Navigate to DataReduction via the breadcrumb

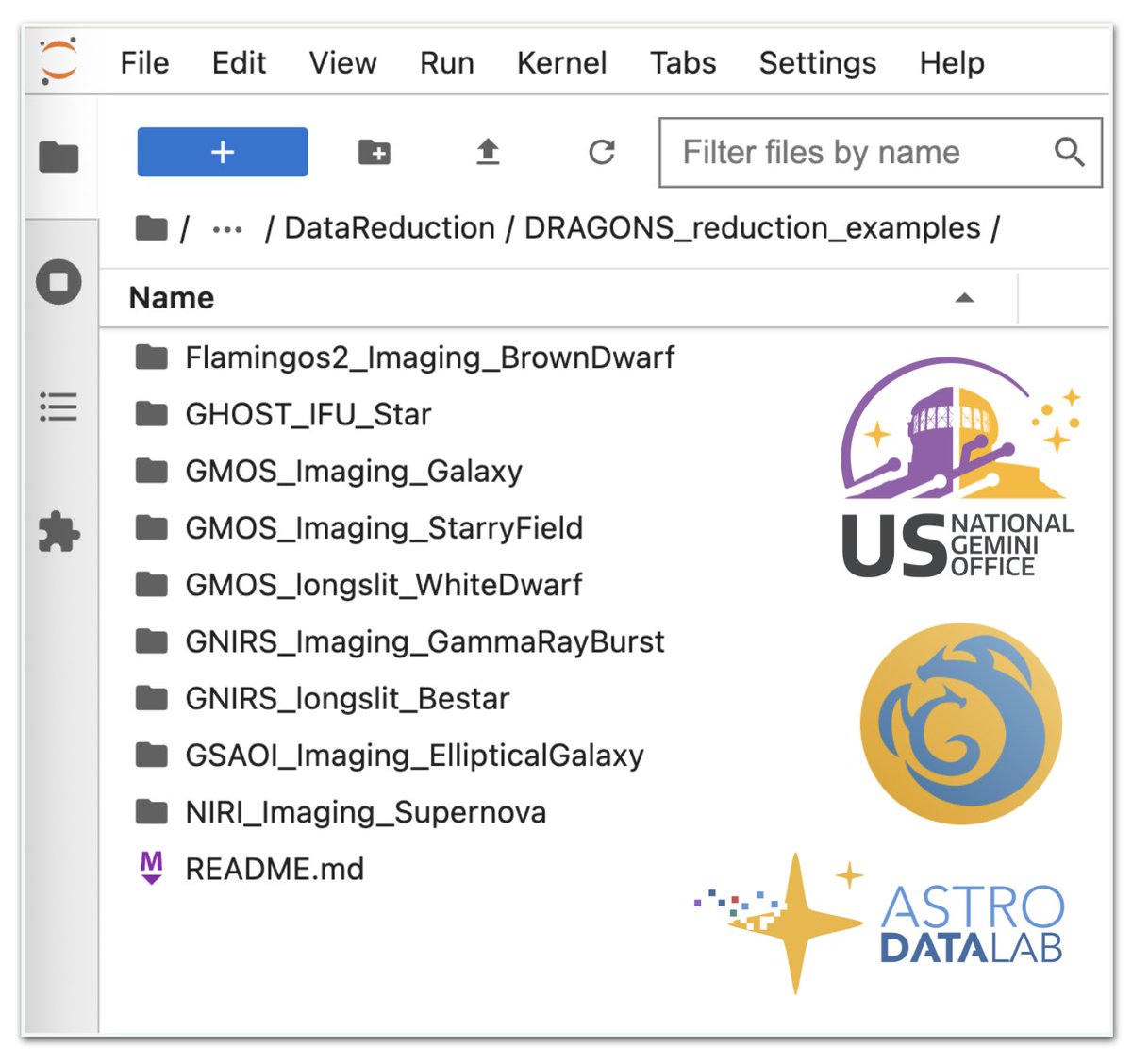(390, 227)
